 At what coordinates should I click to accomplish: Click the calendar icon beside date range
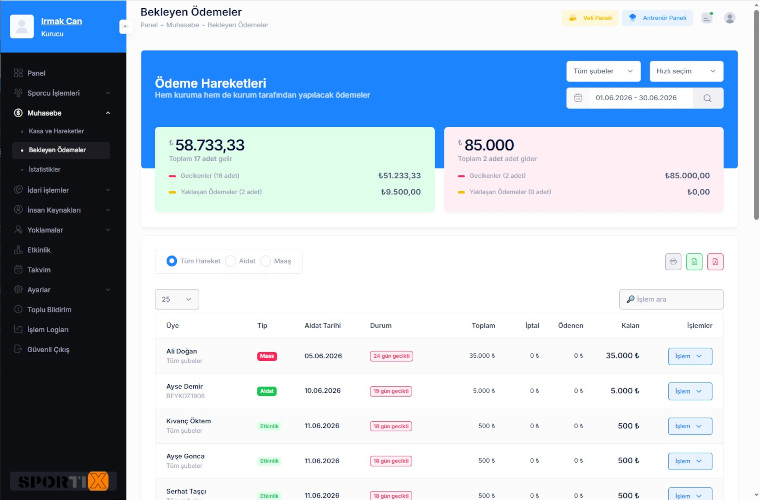pyautogui.click(x=578, y=98)
